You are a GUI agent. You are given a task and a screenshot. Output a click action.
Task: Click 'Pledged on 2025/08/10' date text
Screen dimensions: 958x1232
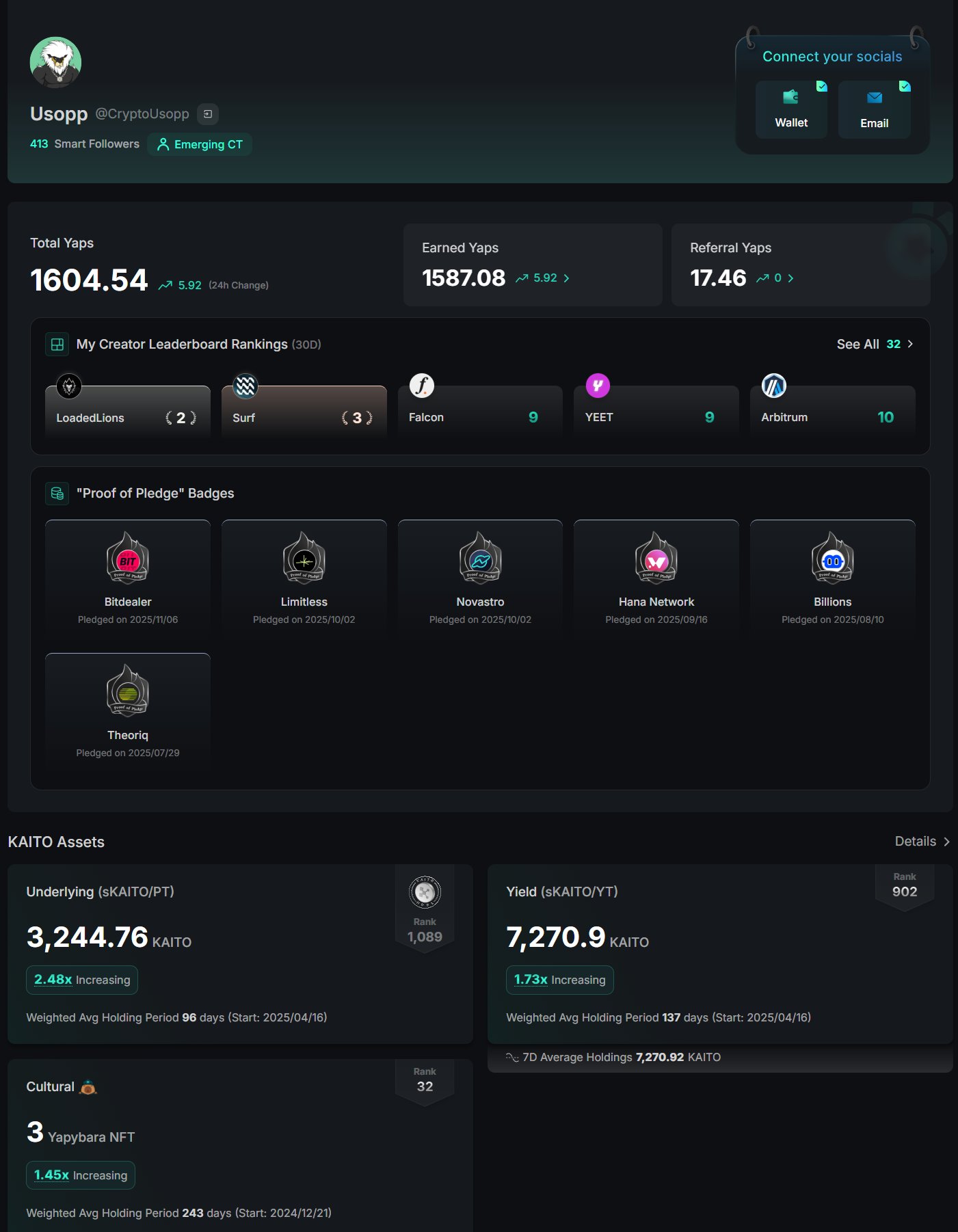click(833, 619)
